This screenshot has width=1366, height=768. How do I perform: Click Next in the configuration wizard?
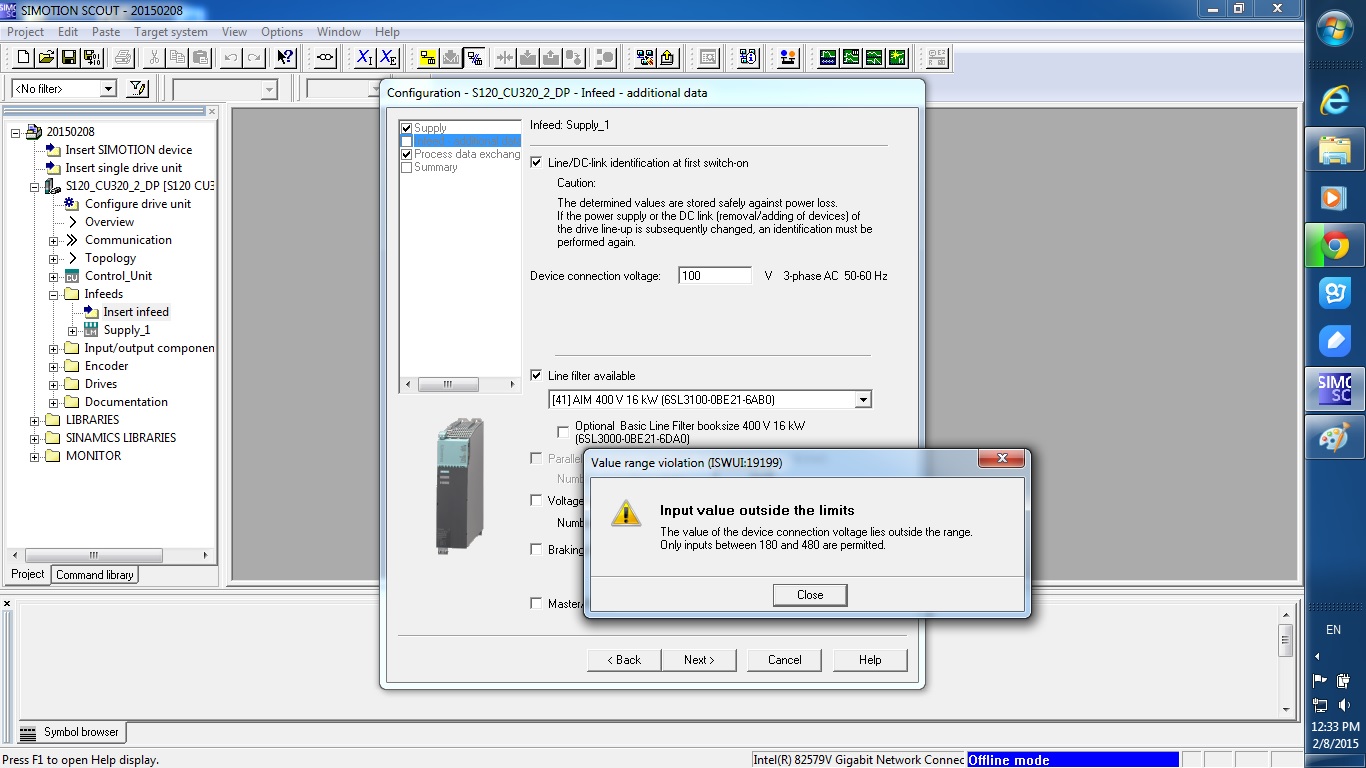(699, 660)
